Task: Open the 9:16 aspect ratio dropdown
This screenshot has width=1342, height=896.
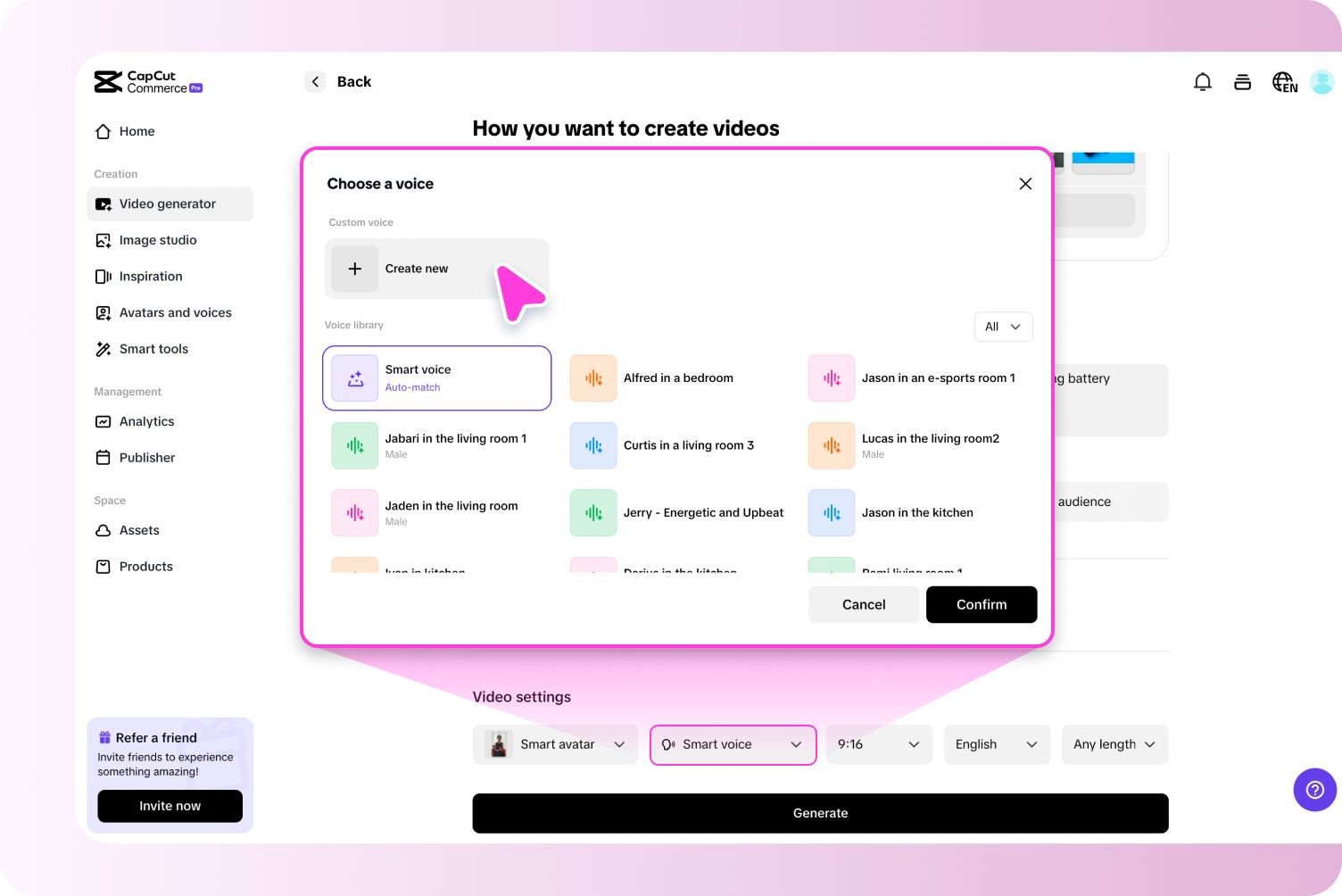Action: point(880,744)
